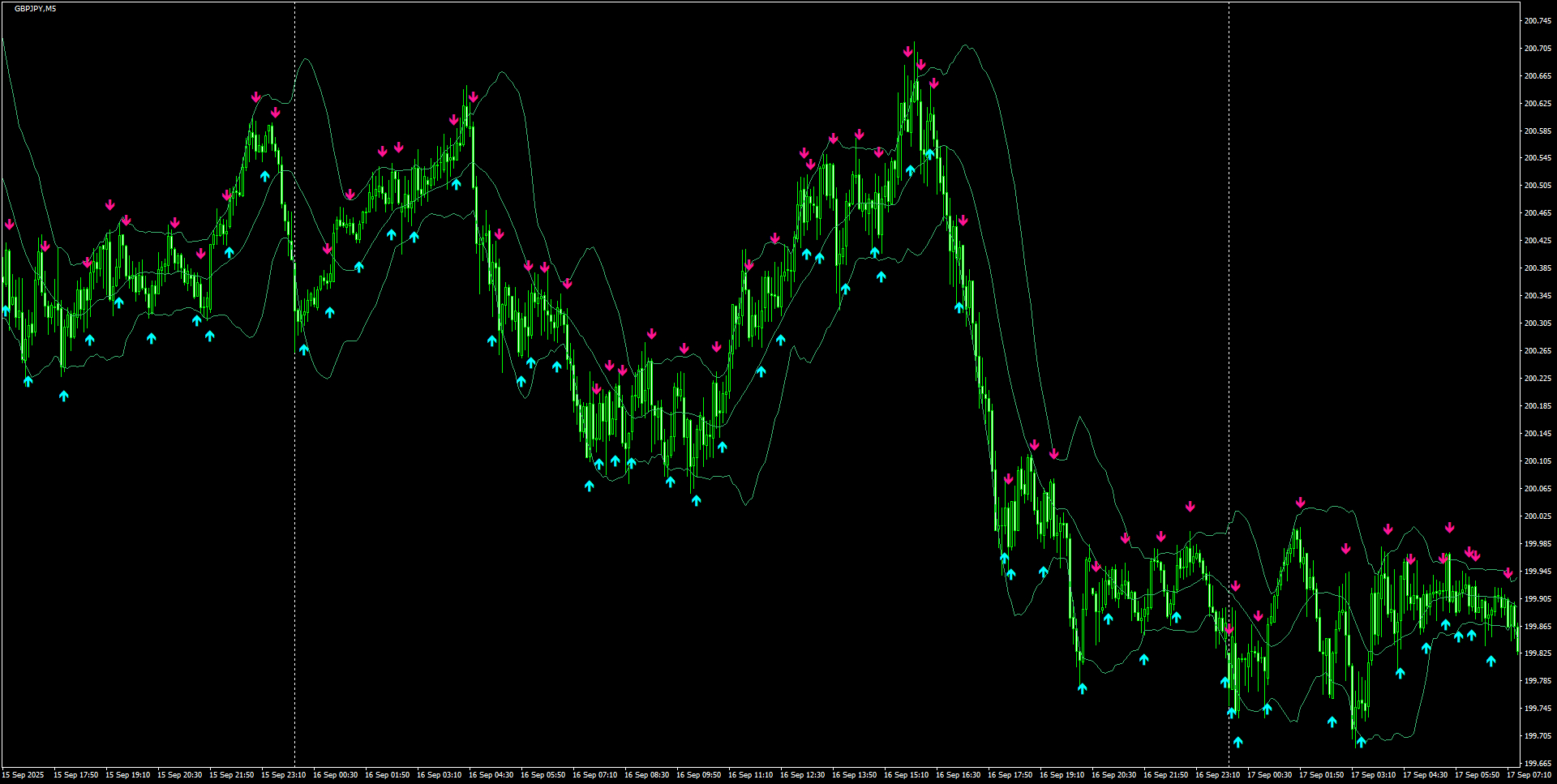Select the 15 Sep 19:10 time label
This screenshot has height=784, width=1557.
coord(127,775)
